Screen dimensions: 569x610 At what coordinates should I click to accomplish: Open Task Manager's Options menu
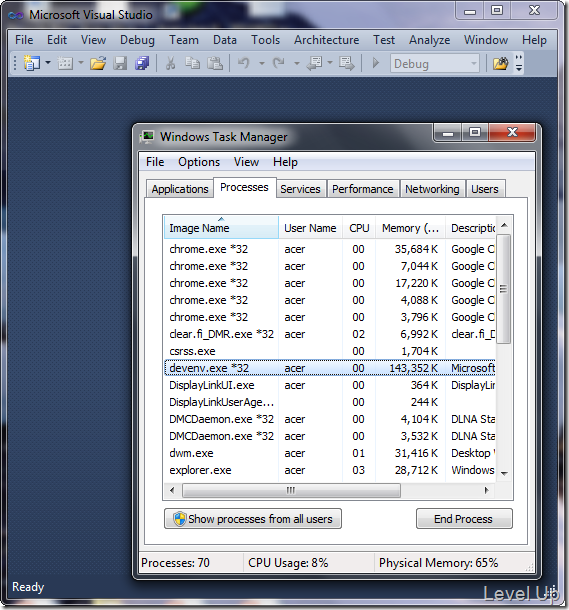(x=199, y=162)
